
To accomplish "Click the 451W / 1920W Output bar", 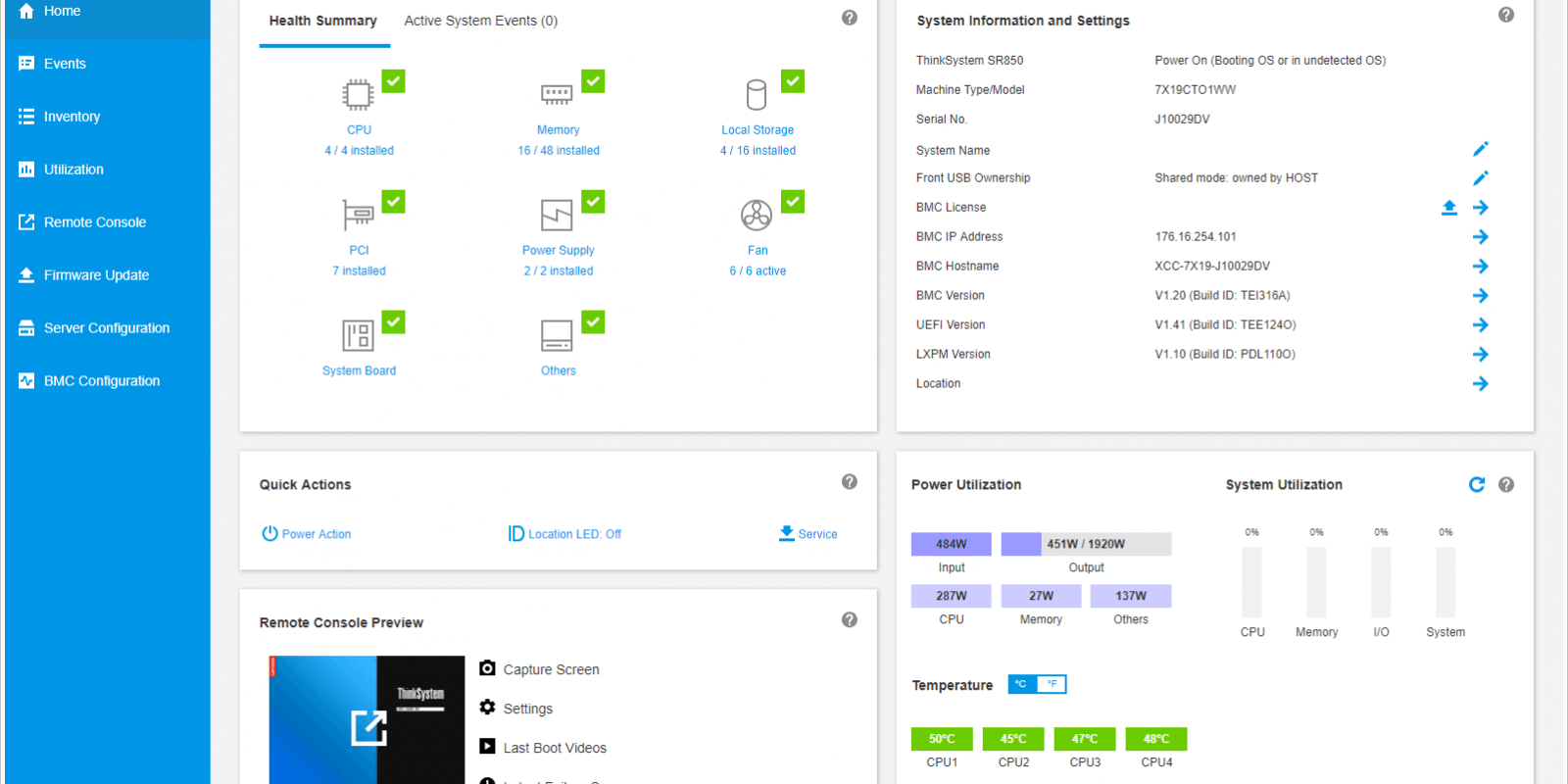I will tap(1086, 544).
